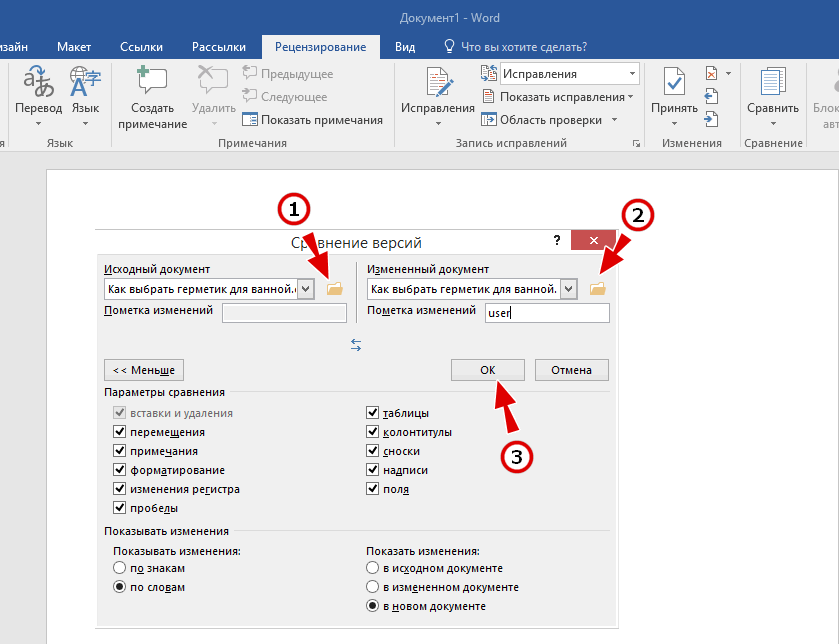
Task: Browse for Исходный документ with folder icon
Action: (x=335, y=289)
